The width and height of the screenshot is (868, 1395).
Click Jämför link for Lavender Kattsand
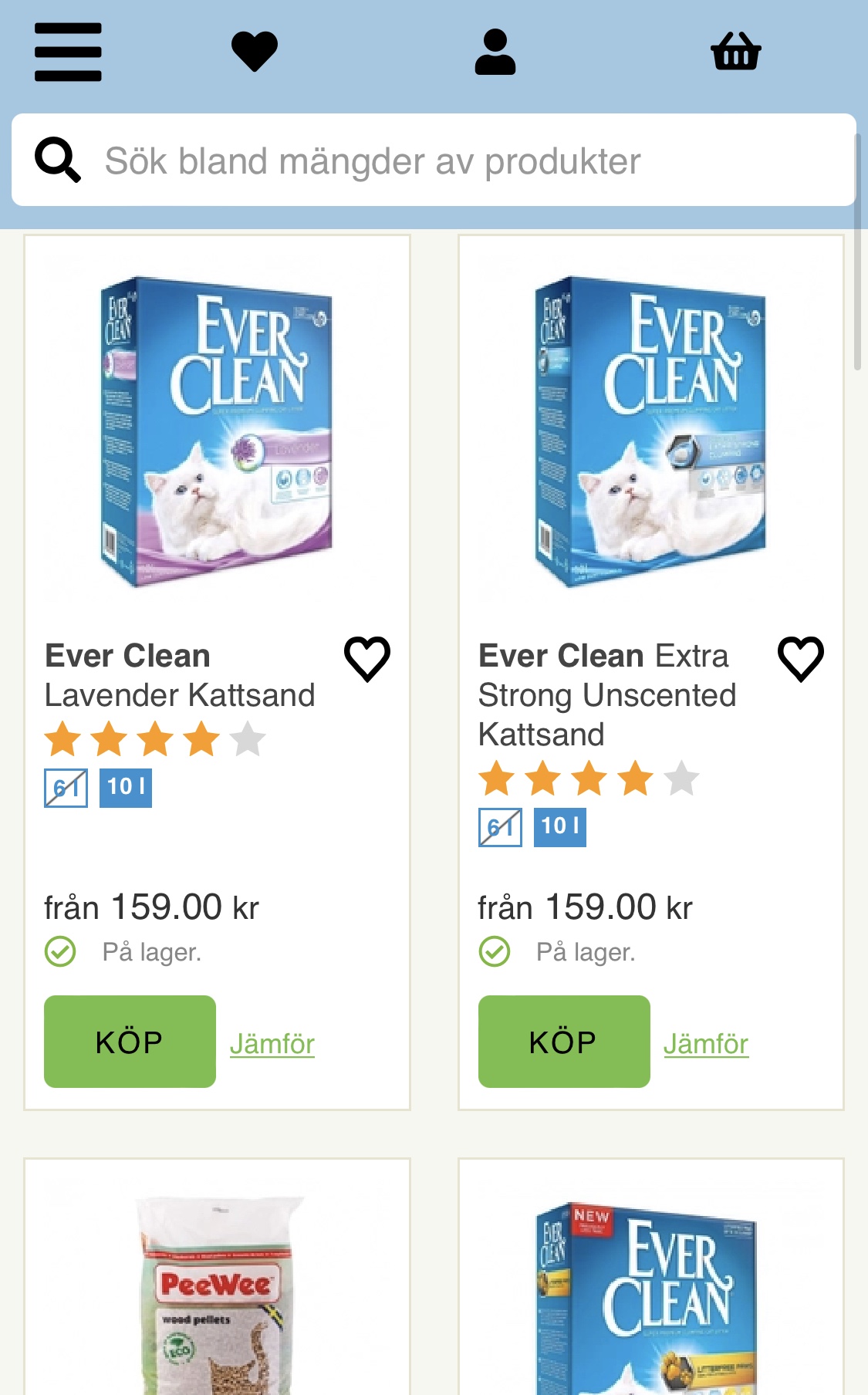point(272,1044)
